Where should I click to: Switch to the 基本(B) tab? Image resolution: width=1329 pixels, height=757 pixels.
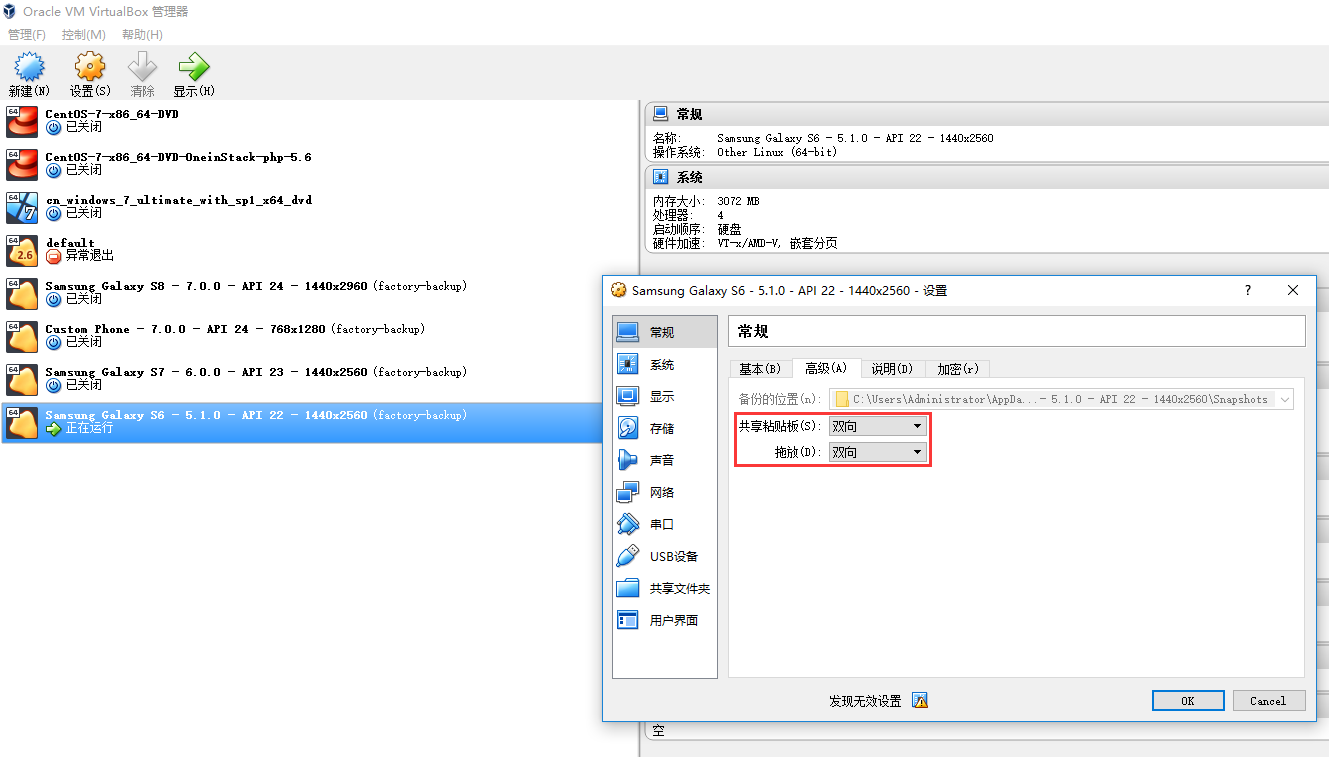760,369
